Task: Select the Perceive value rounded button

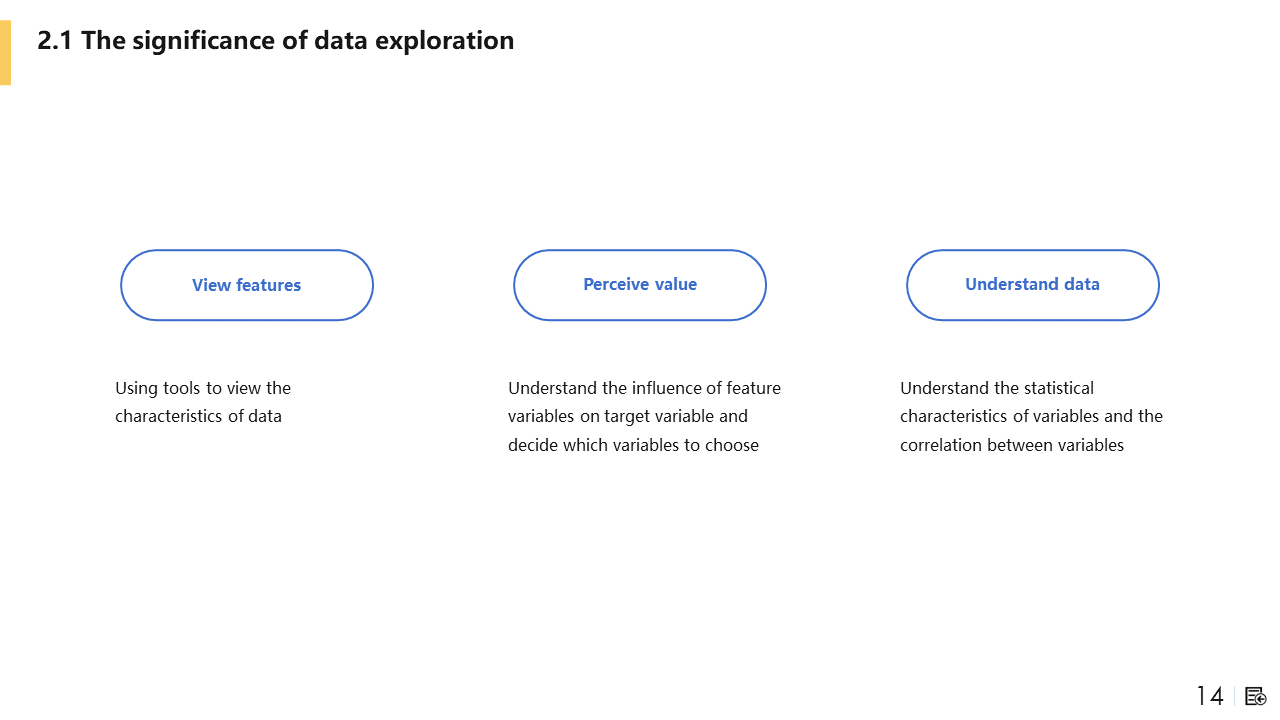Action: [640, 285]
